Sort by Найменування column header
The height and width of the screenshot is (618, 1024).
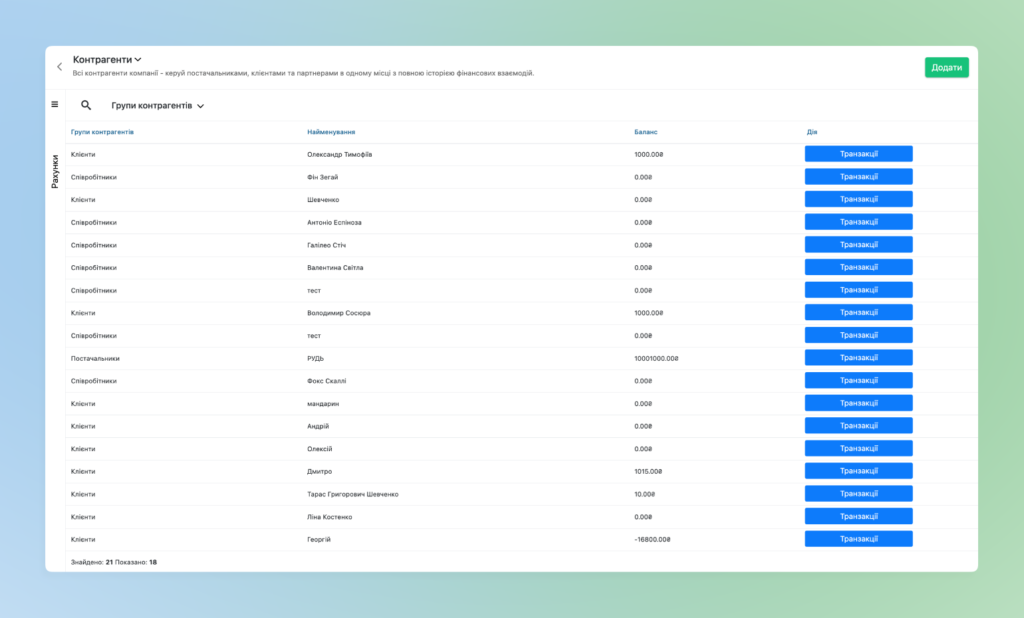pos(331,132)
